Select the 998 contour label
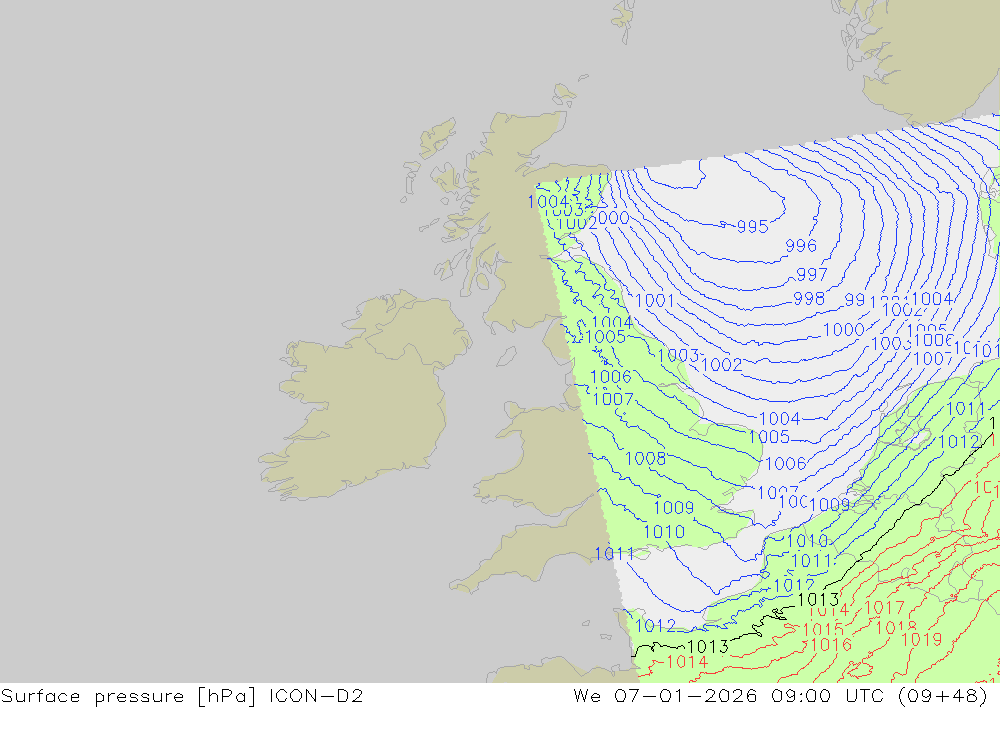The width and height of the screenshot is (1000, 733). coord(809,298)
